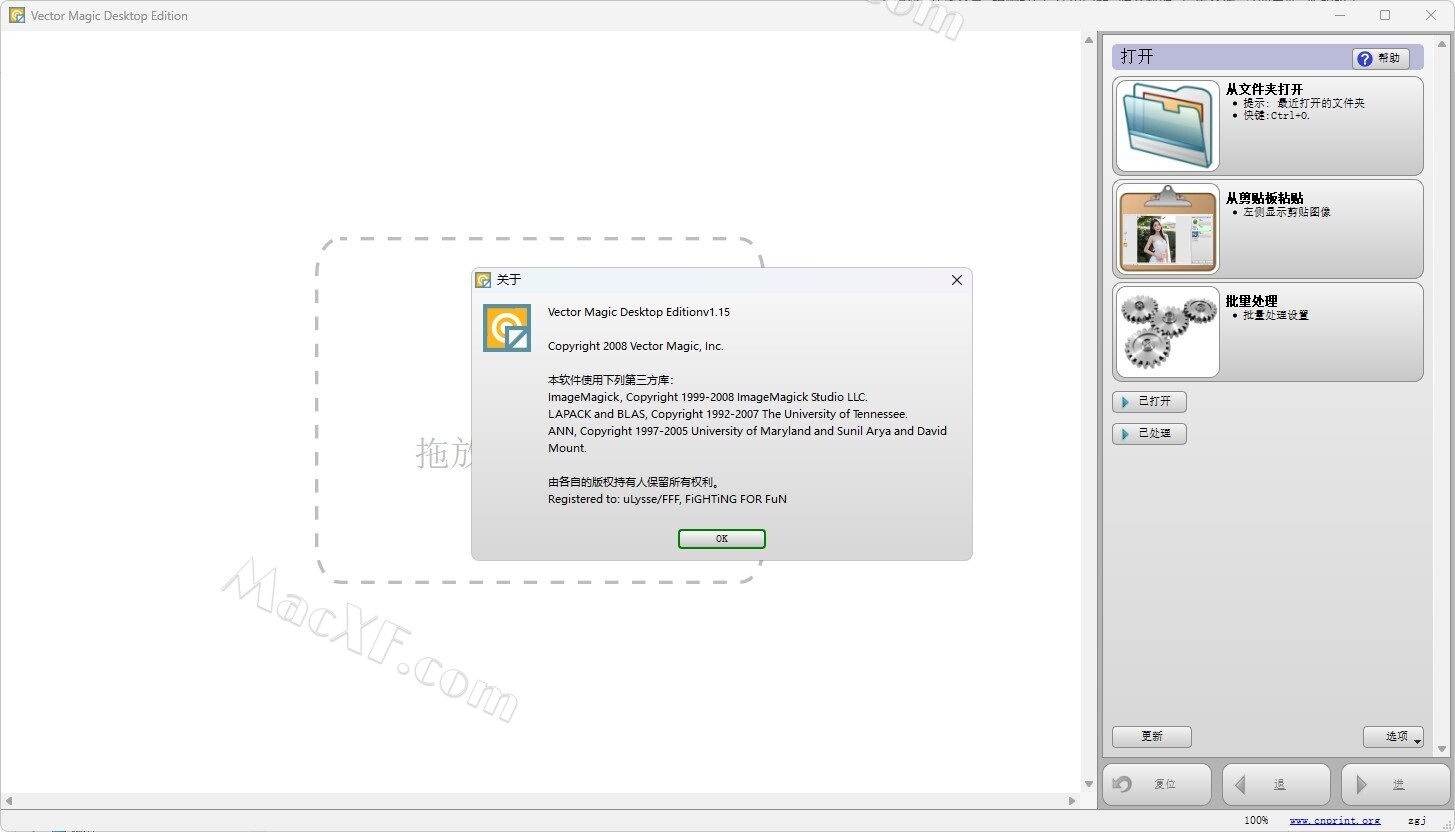
Task: Open the 帮助 help button
Action: 1381,58
